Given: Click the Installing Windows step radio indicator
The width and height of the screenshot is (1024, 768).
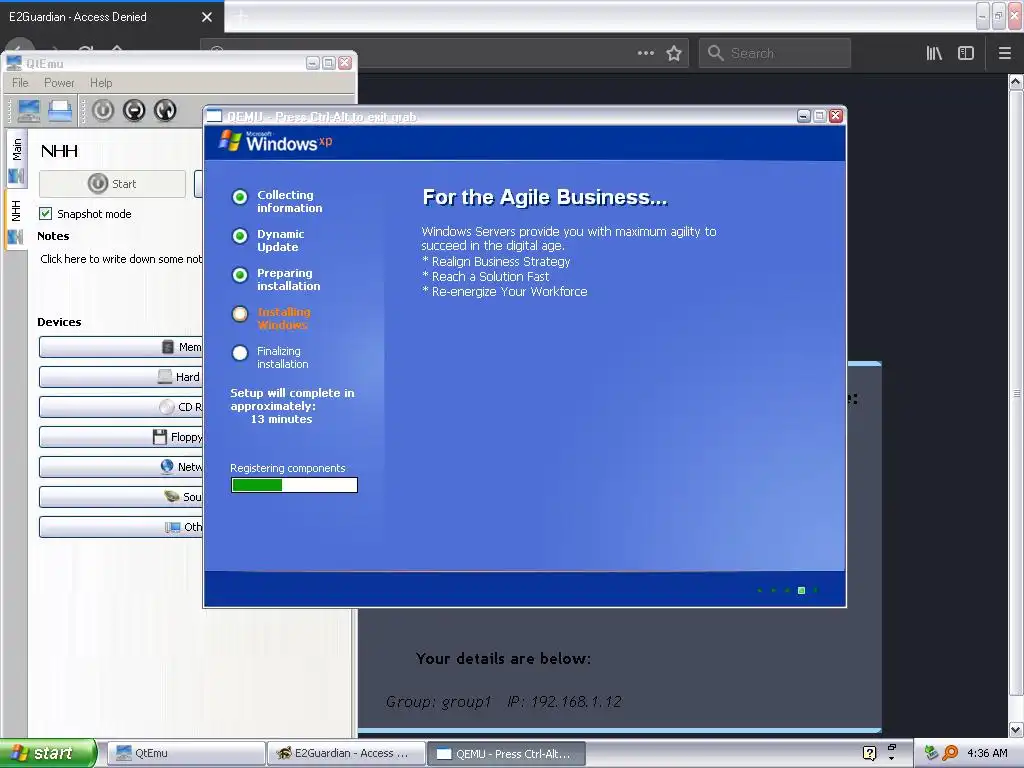Looking at the screenshot, I should (240, 314).
